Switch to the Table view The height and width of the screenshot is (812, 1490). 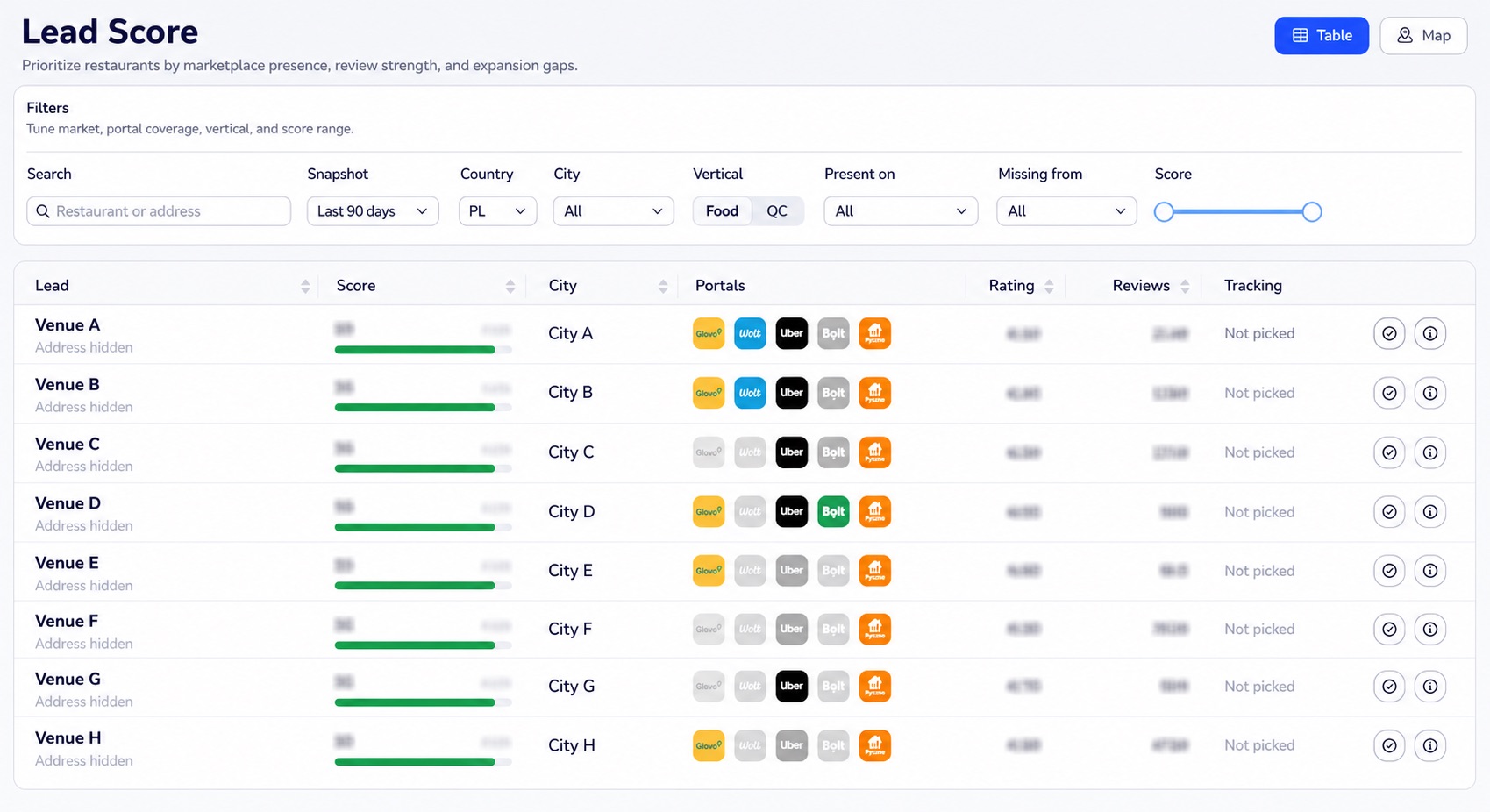pos(1322,36)
